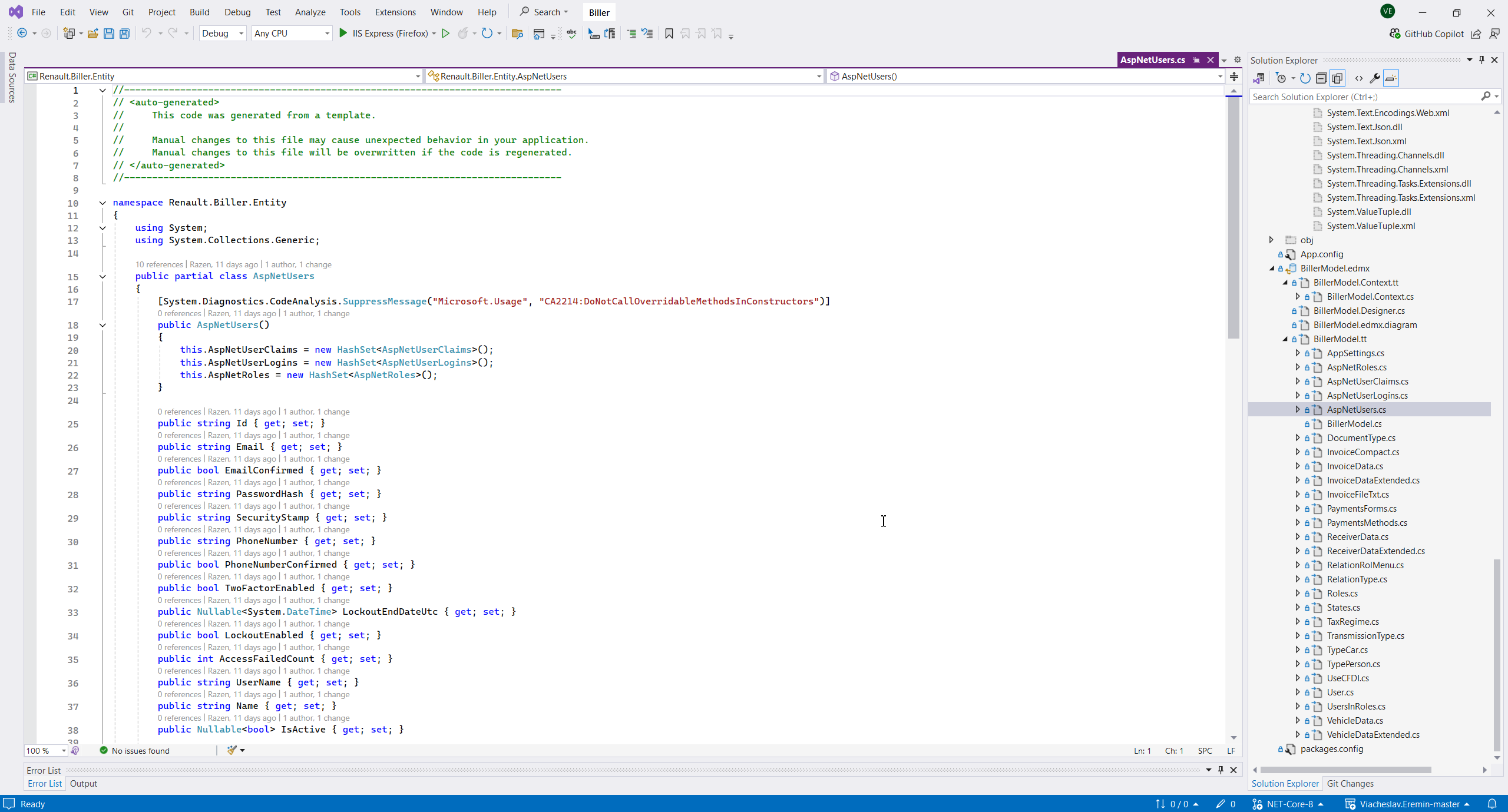
Task: Click the Start Without Debugging outline arrow
Action: coord(446,34)
